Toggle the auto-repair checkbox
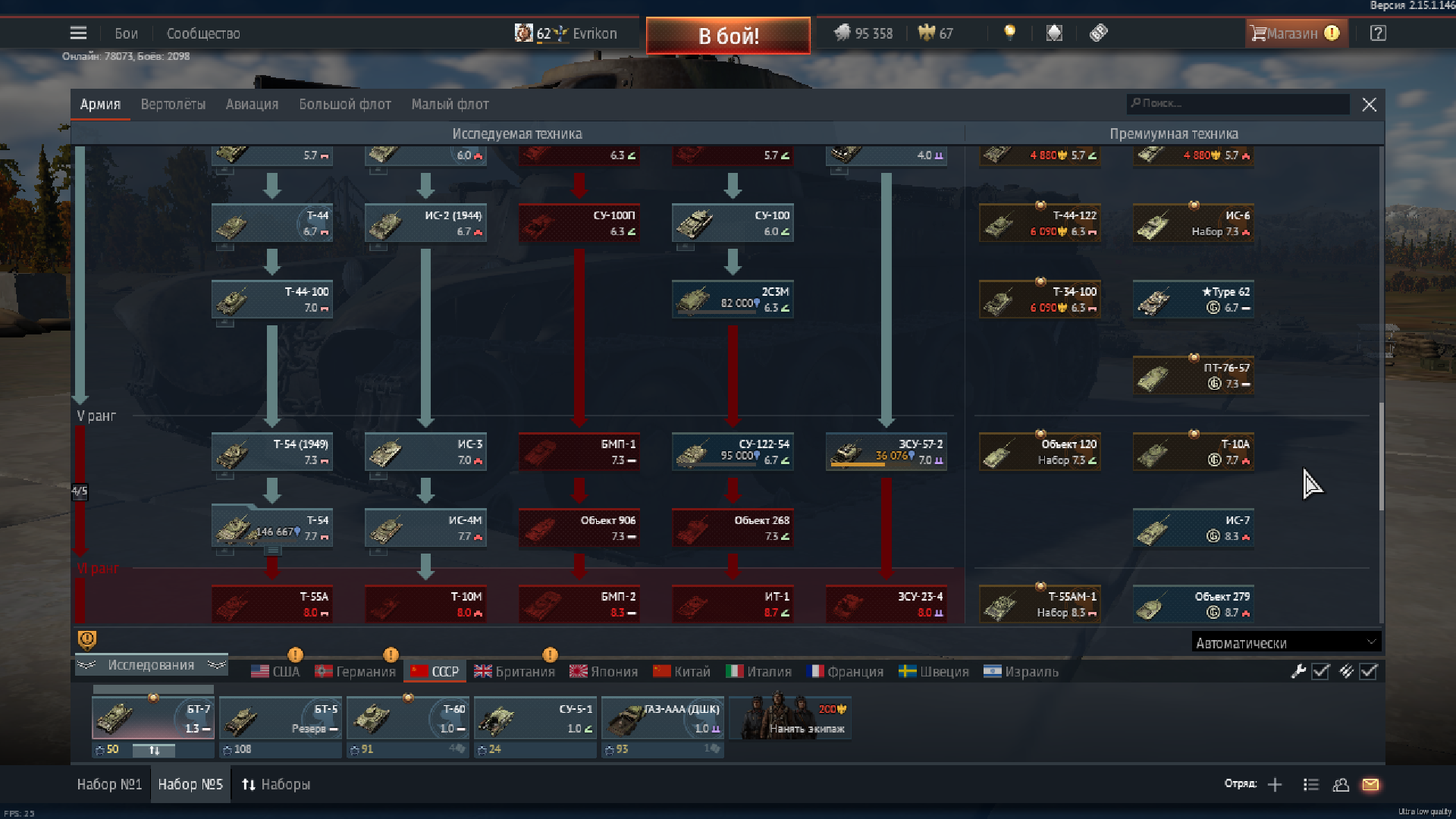1456x819 pixels. point(1320,671)
